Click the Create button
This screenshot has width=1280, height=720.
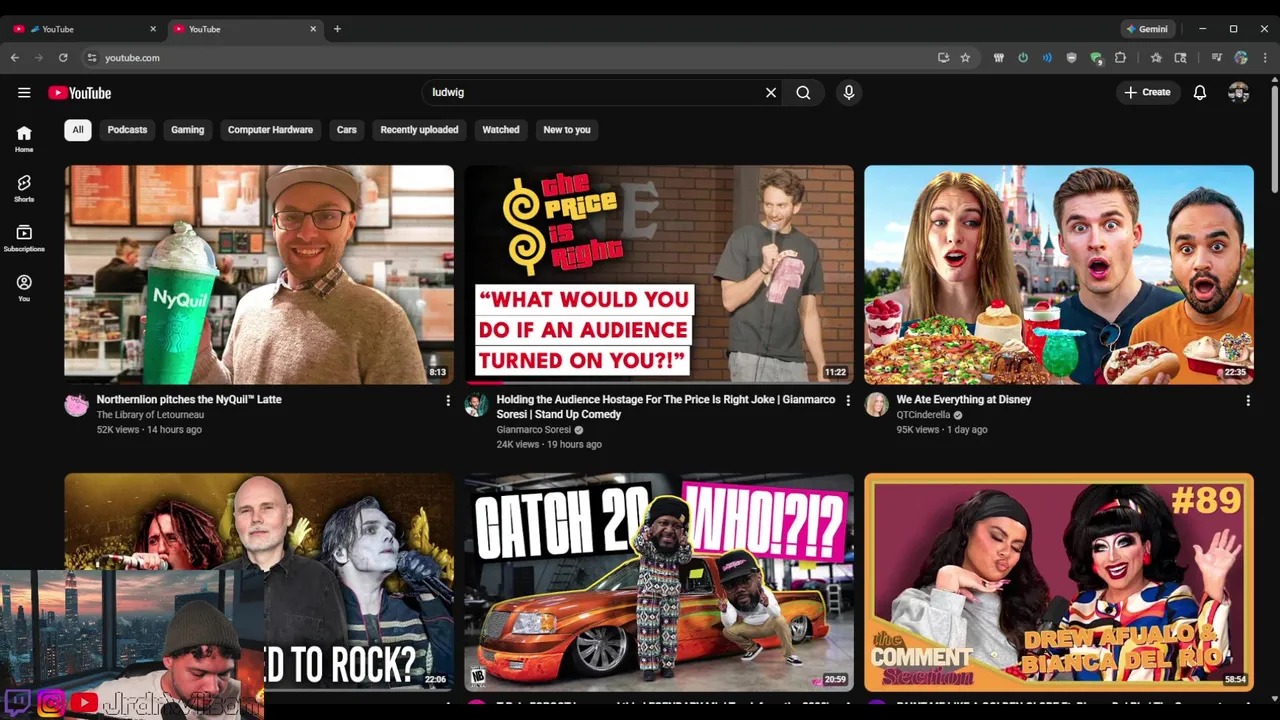pos(1147,93)
